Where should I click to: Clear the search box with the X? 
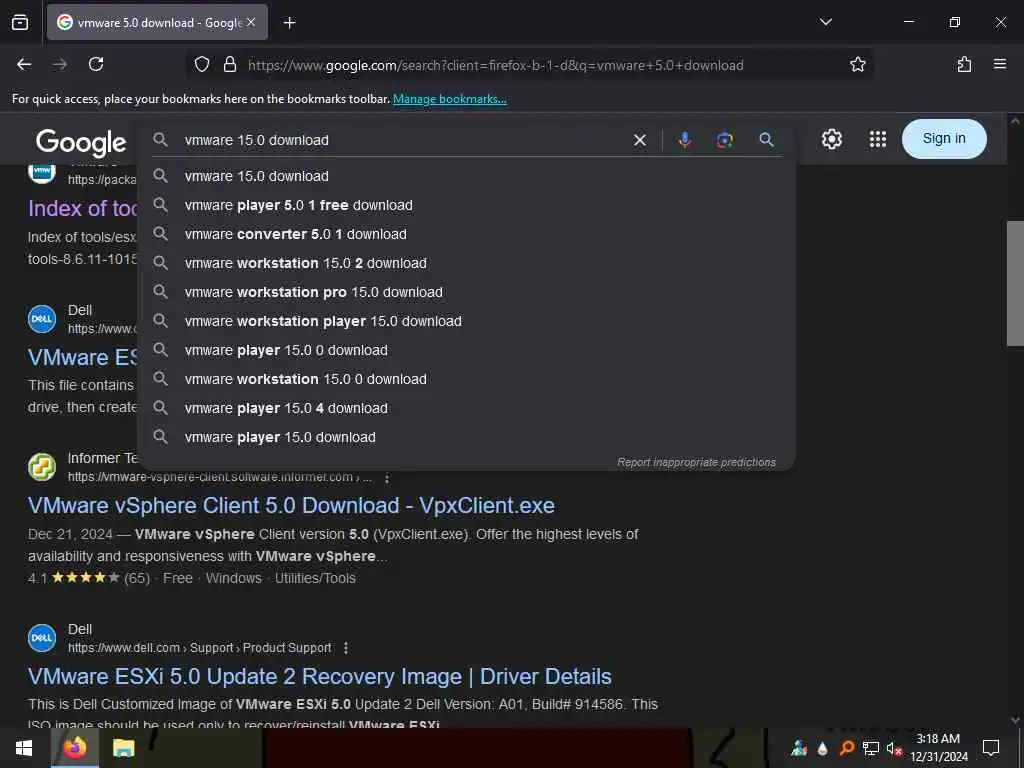coord(640,140)
